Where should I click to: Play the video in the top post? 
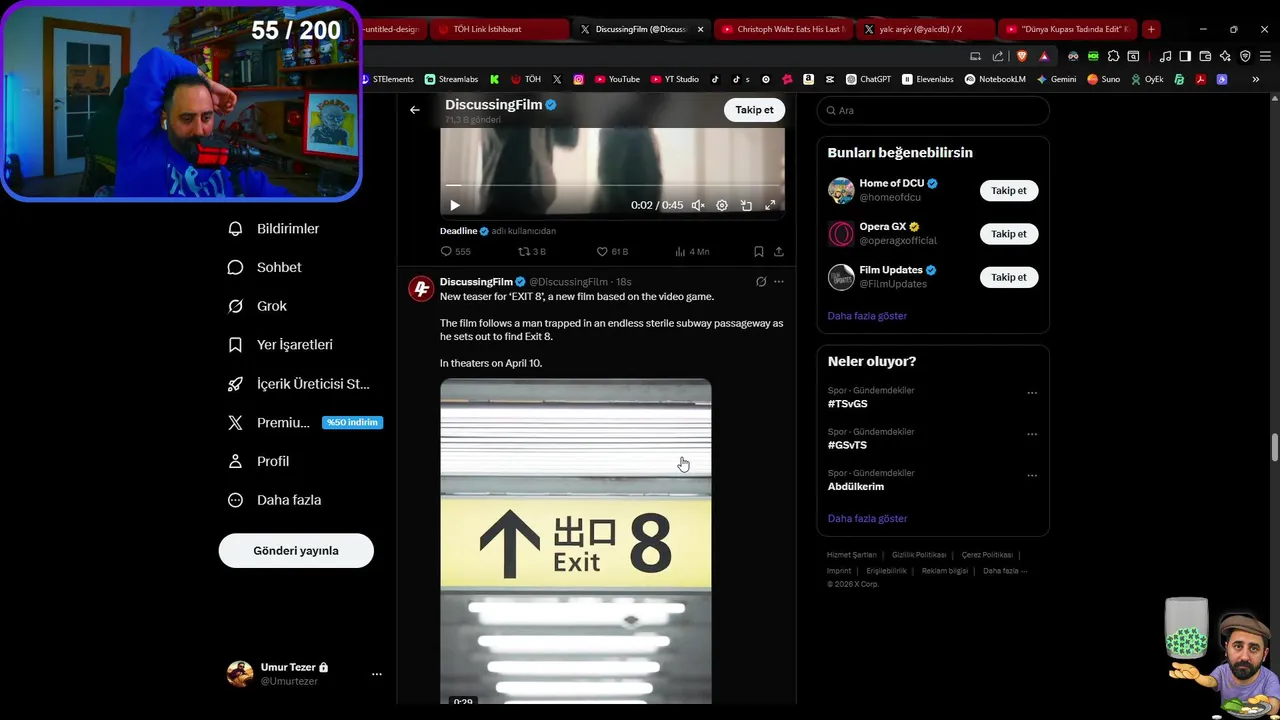(454, 205)
